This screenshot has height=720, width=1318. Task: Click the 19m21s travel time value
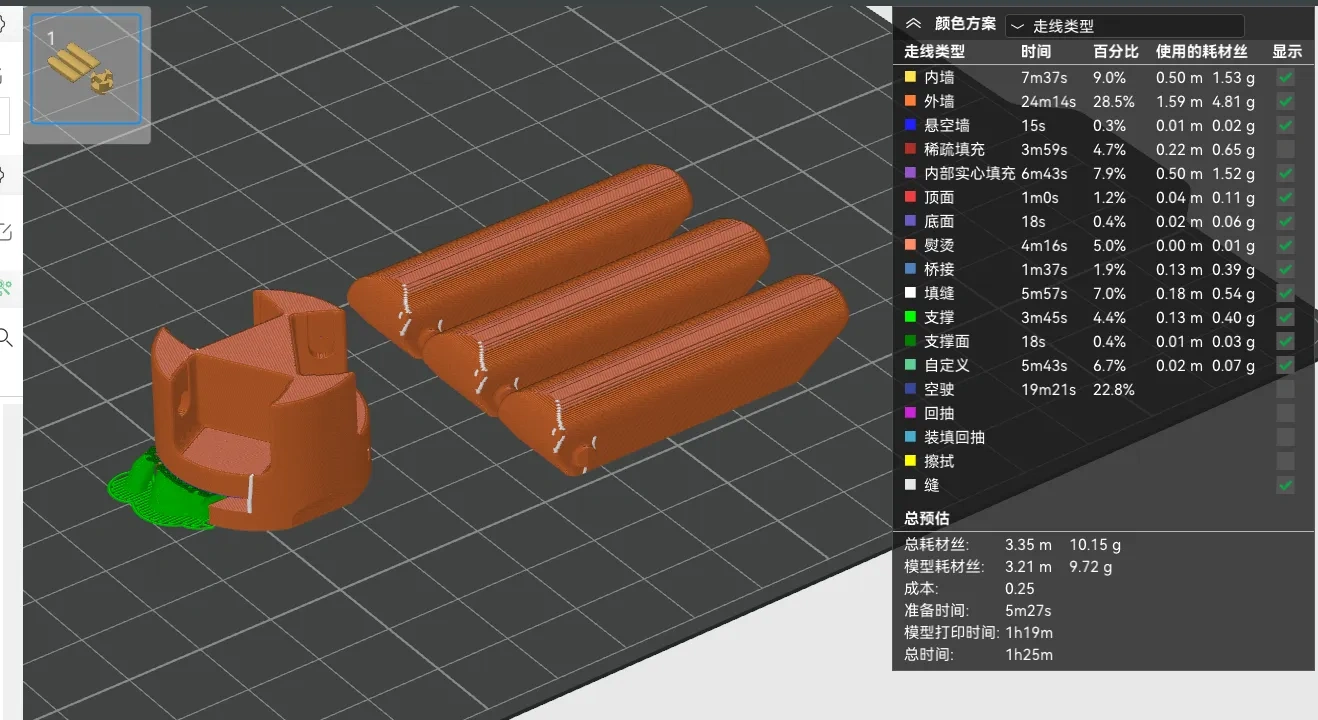(1048, 389)
